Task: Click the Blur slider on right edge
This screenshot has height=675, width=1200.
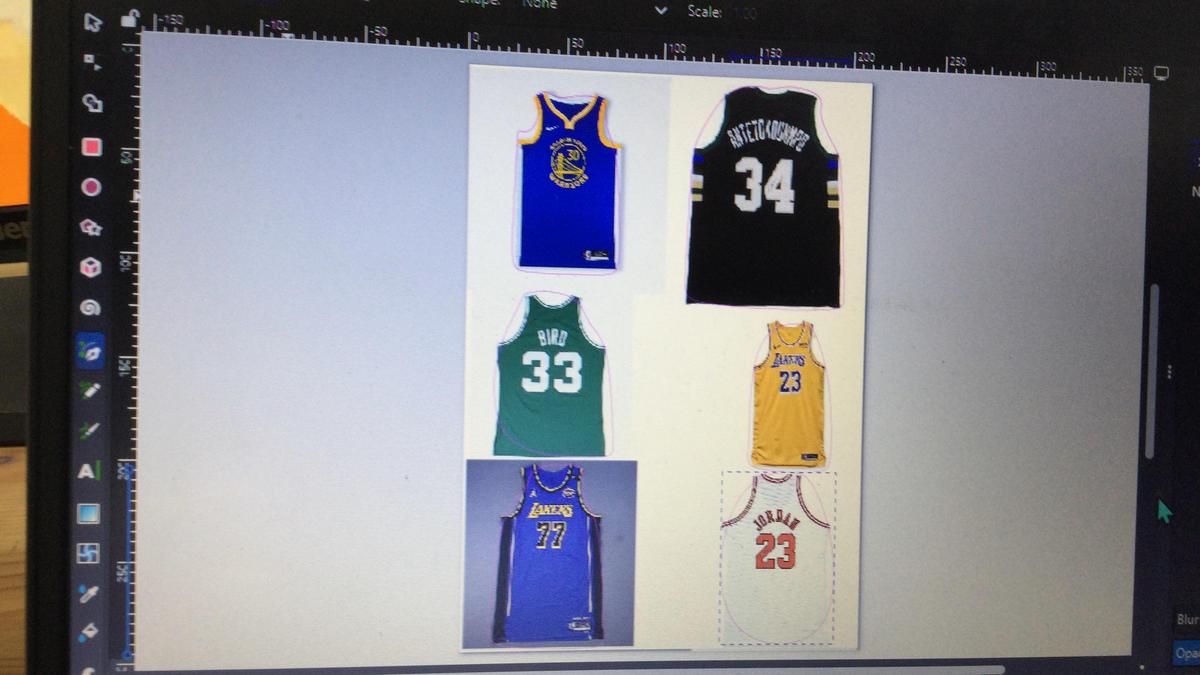Action: (x=1187, y=621)
